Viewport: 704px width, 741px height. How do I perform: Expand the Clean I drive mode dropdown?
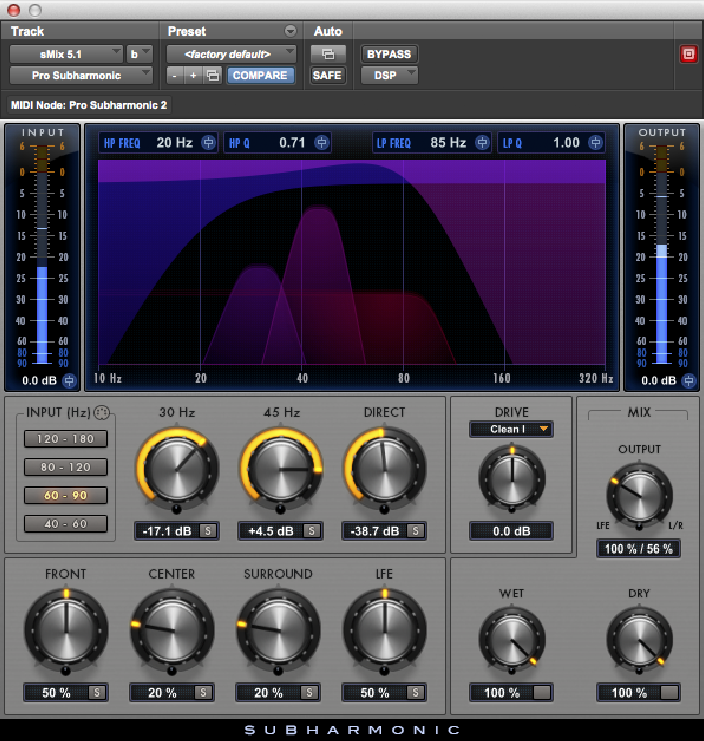tap(511, 429)
